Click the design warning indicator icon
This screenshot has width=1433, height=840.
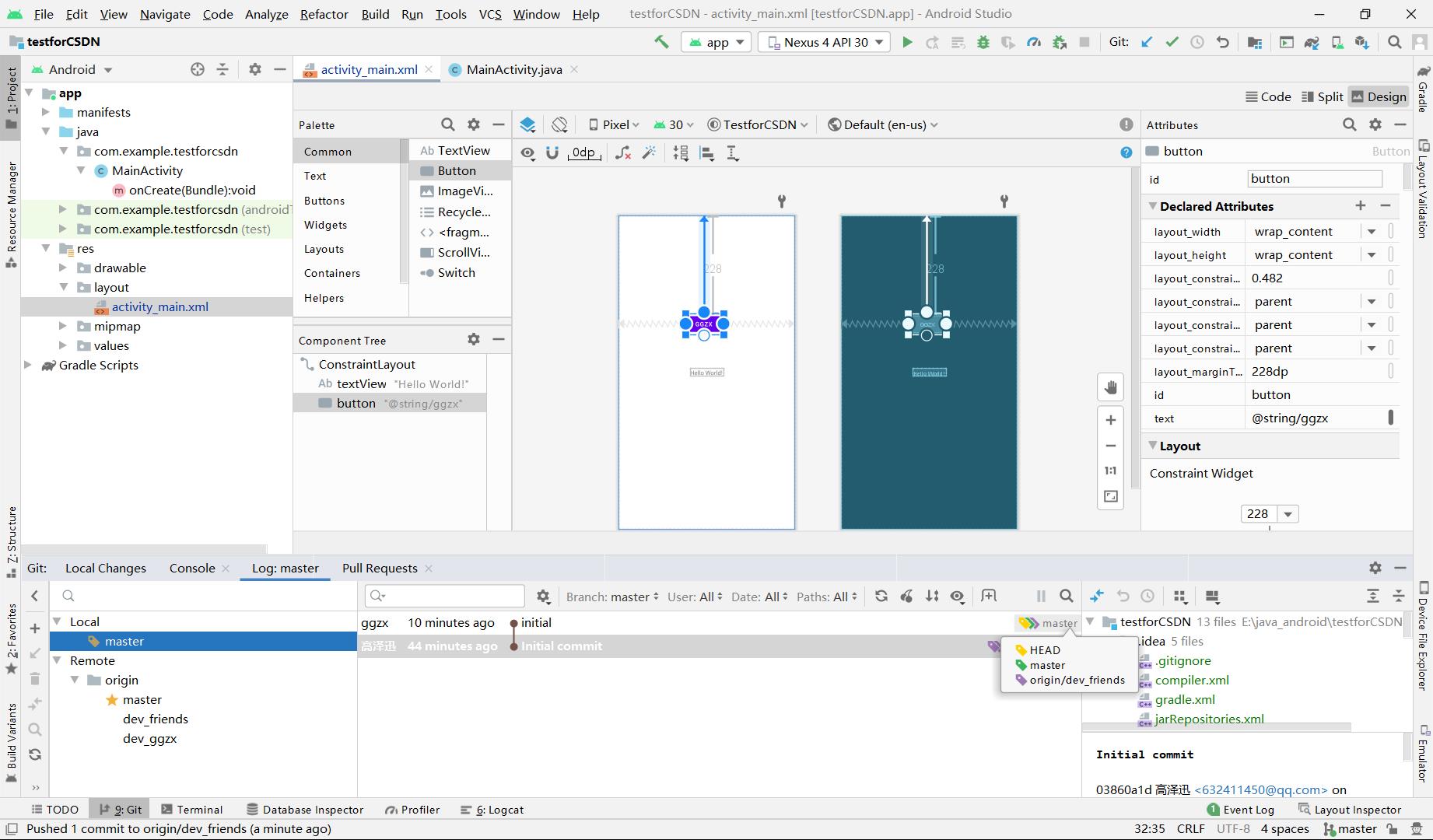[1126, 124]
